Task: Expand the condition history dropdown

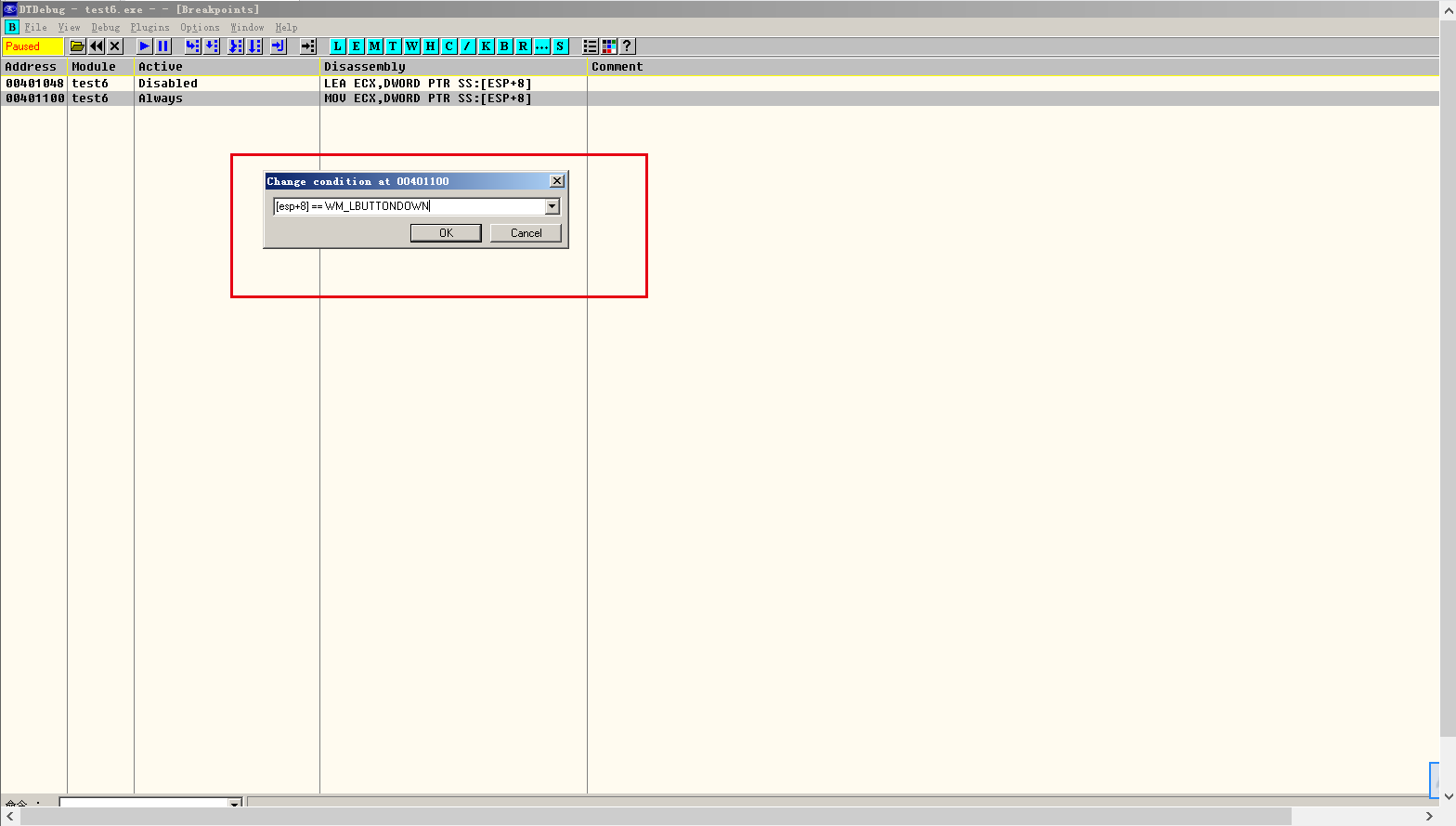Action: click(x=552, y=206)
